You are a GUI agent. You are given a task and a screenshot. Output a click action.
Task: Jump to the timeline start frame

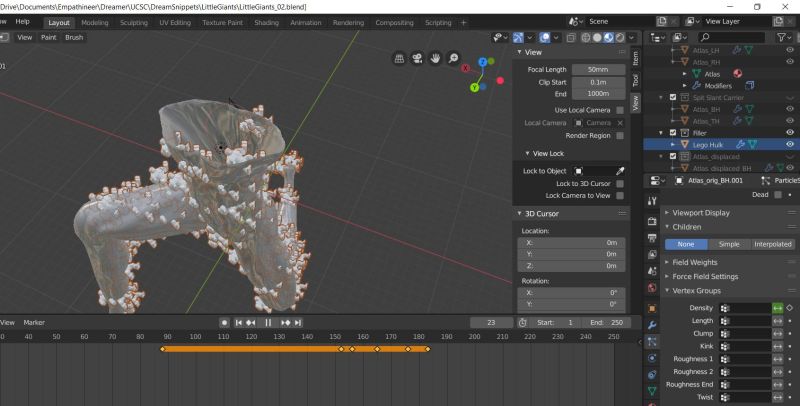click(239, 322)
